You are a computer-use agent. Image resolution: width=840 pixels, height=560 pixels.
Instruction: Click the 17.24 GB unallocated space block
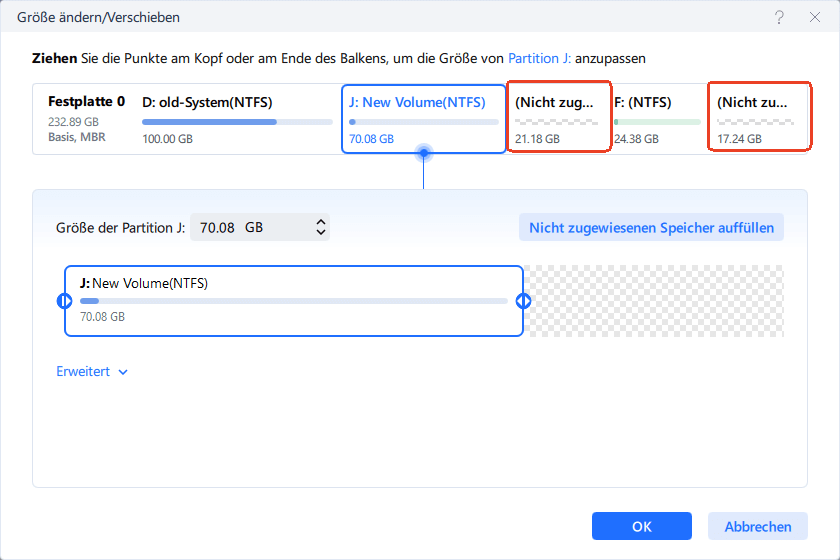click(x=757, y=117)
